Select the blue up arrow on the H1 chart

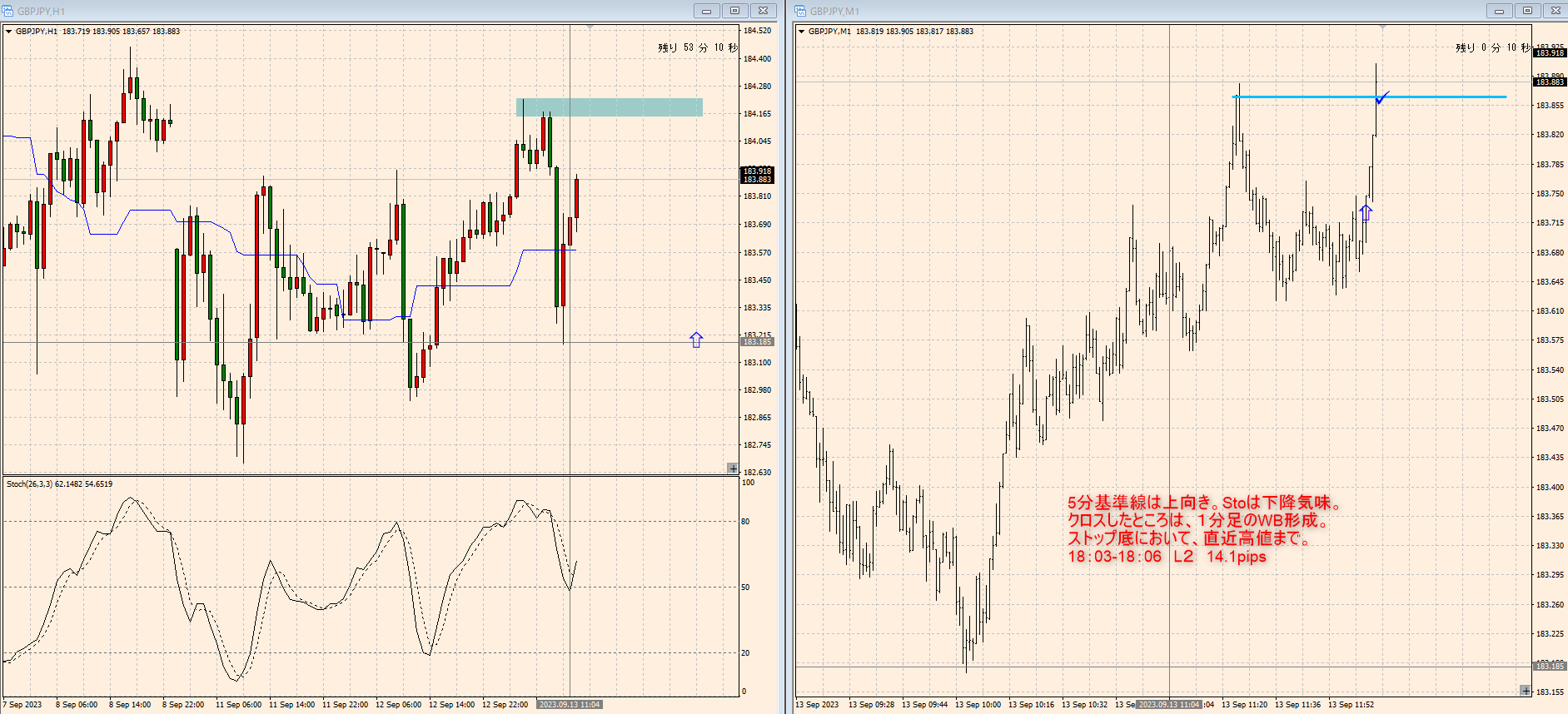pos(696,340)
